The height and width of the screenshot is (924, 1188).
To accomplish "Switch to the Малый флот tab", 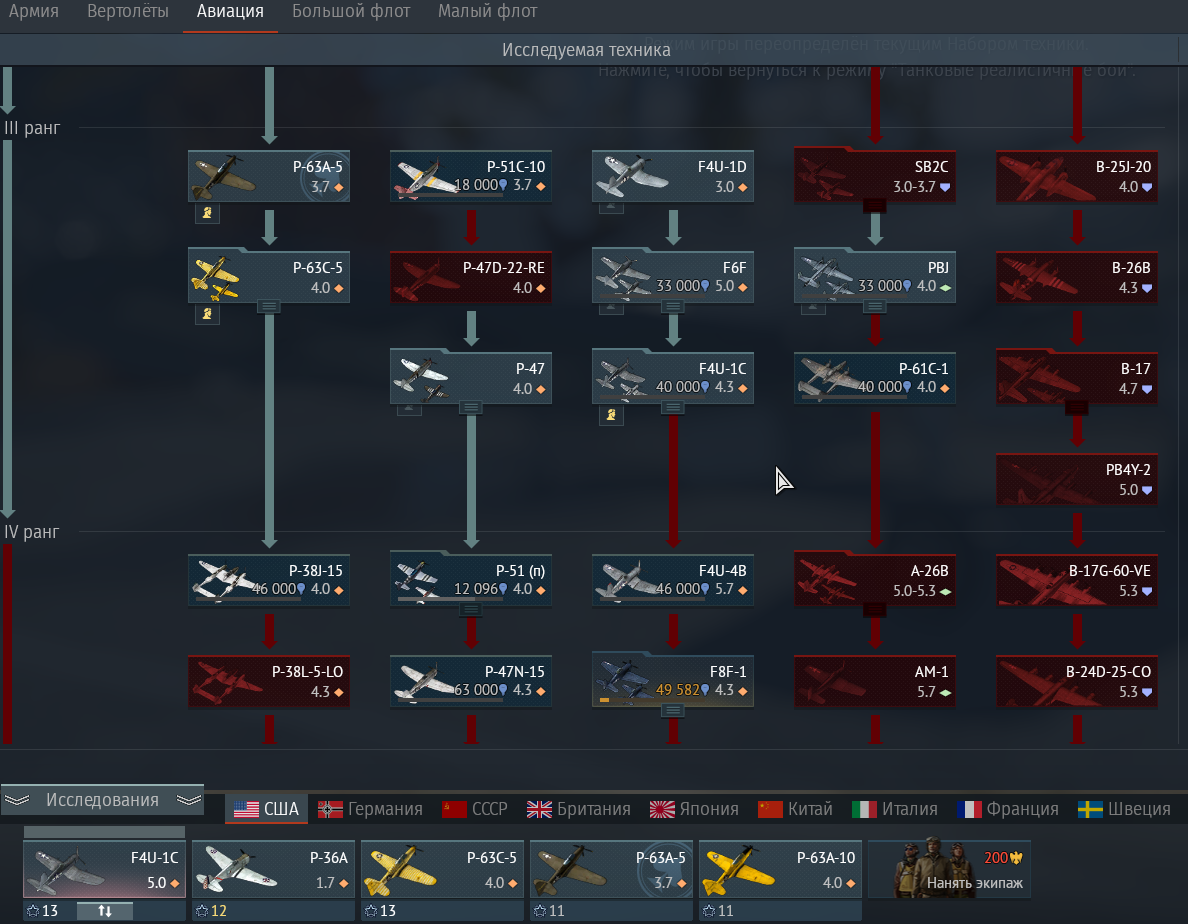I will pos(487,12).
